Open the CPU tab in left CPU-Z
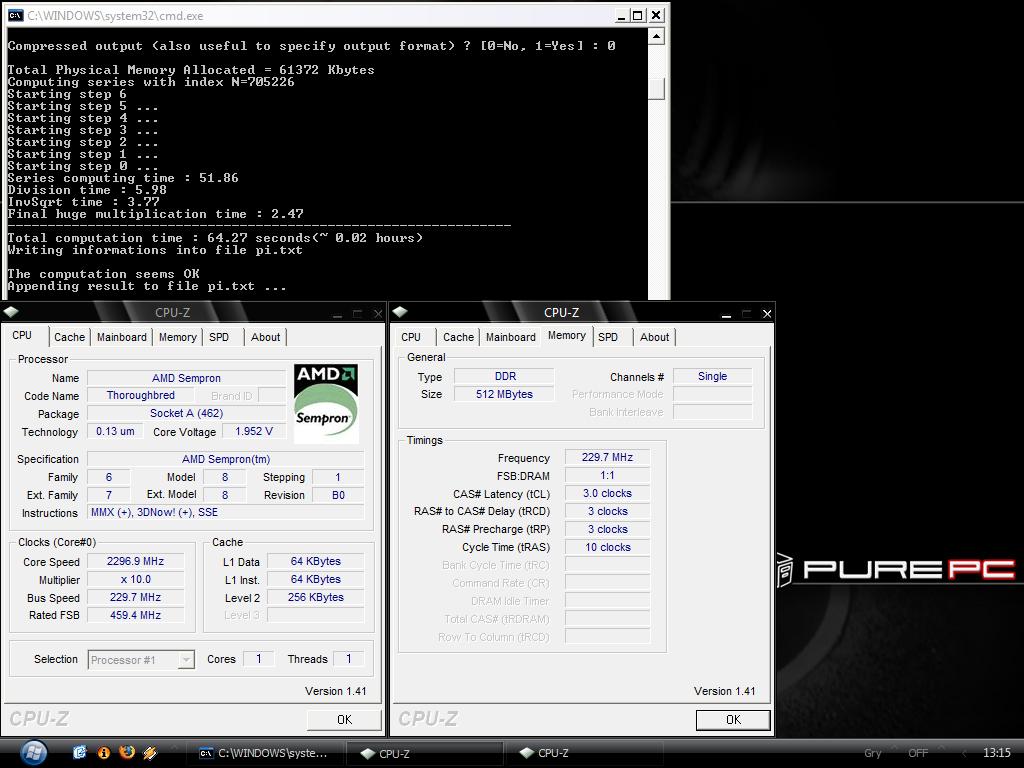 click(x=22, y=335)
